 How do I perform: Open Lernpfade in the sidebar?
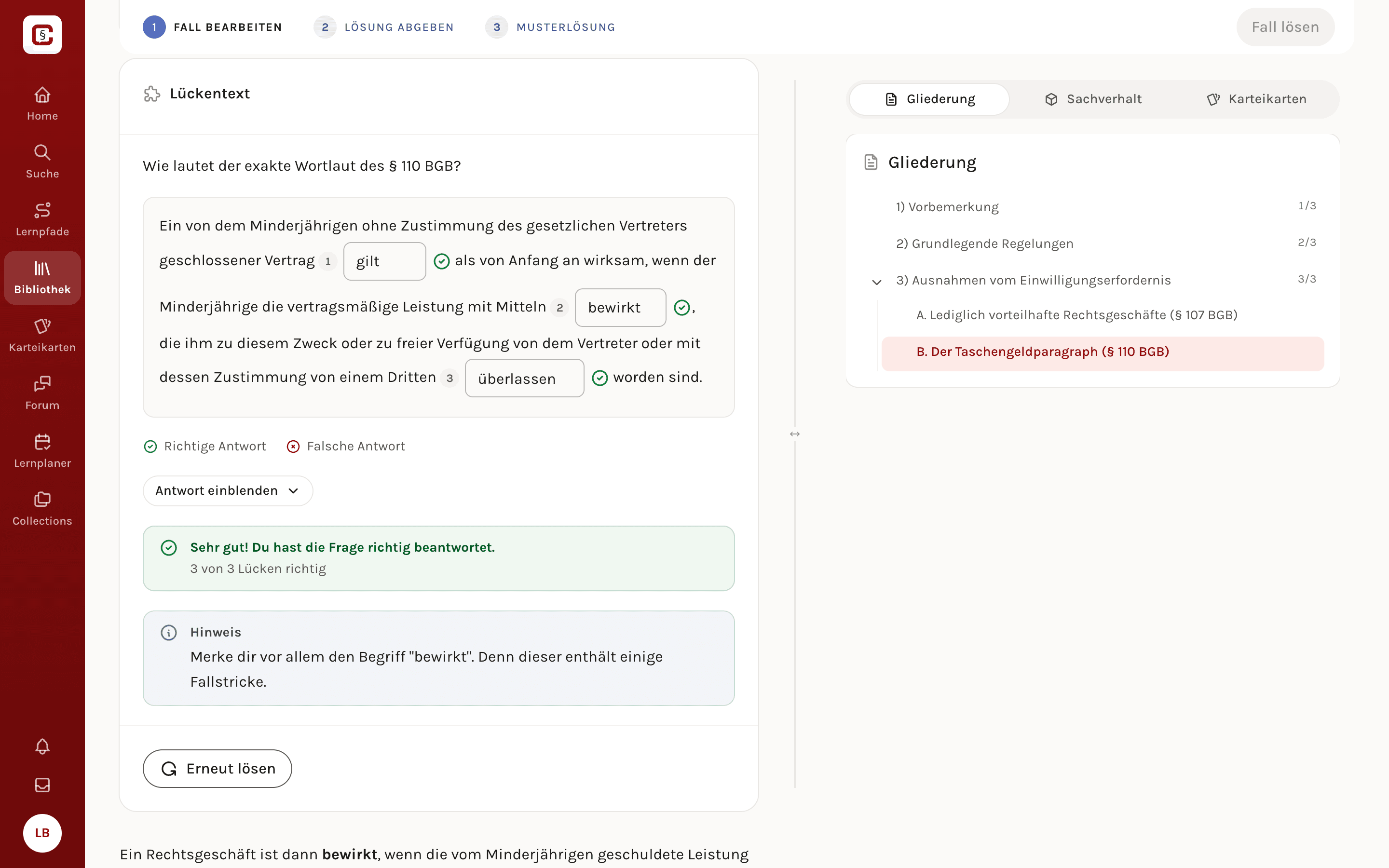click(x=42, y=220)
